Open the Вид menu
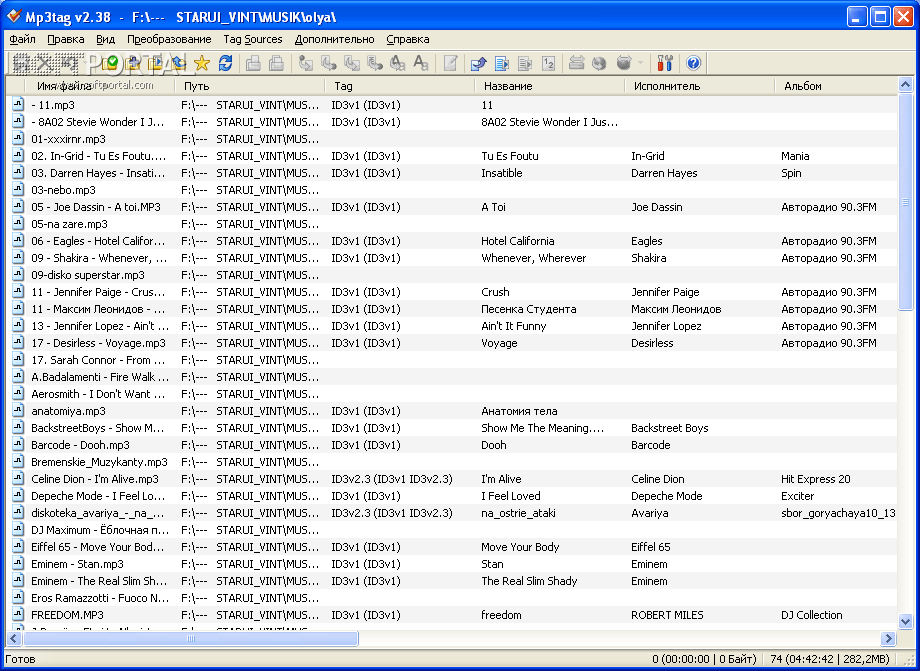Viewport: 920px width, 671px height. point(106,39)
